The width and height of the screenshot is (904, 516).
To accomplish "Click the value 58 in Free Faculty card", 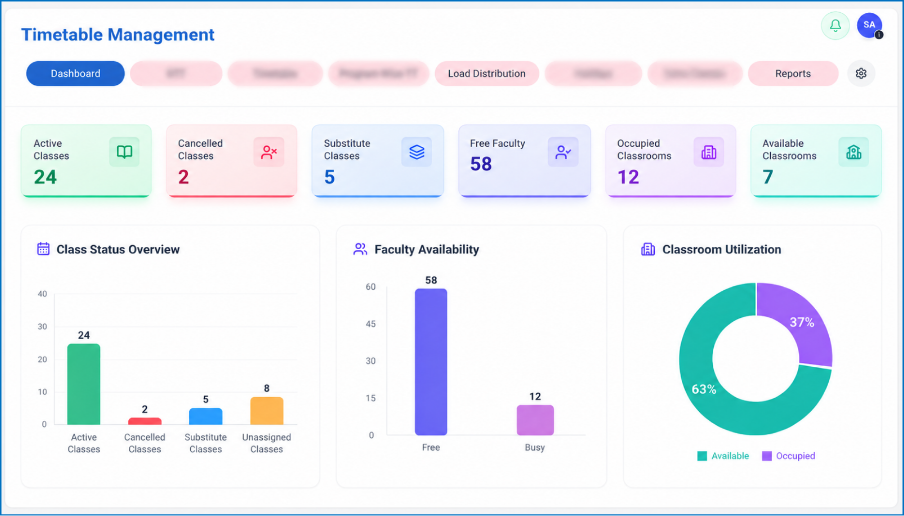I will 481,164.
